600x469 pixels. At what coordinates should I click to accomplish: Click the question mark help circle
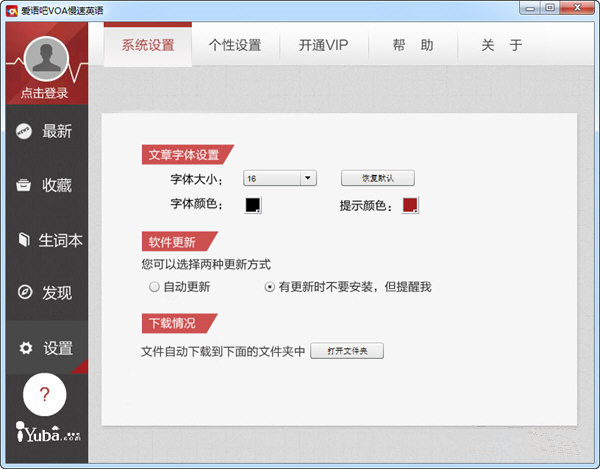pos(44,394)
